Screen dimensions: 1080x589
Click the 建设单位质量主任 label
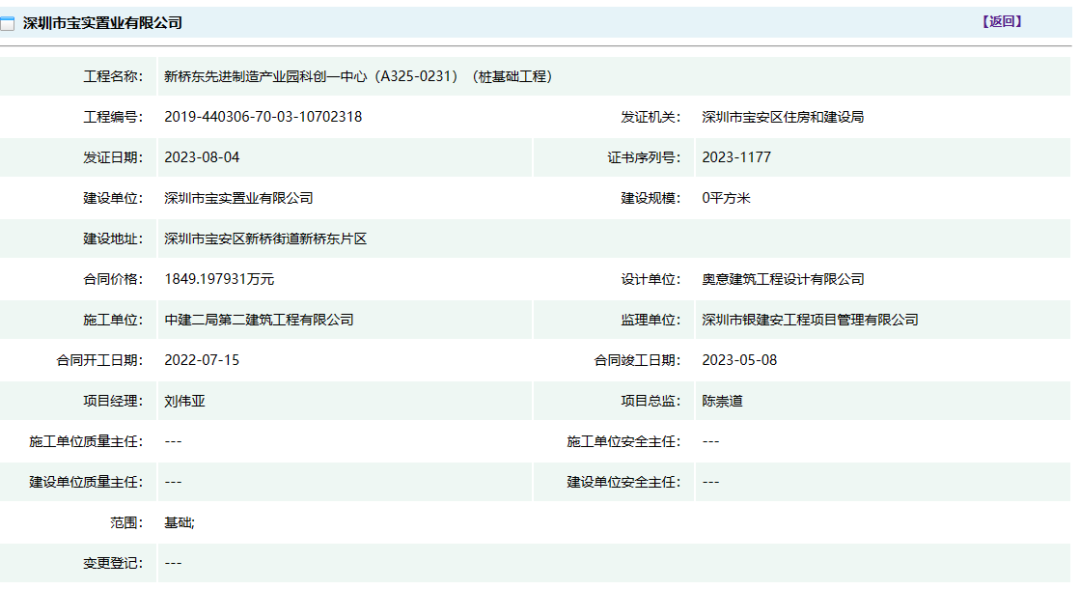click(x=86, y=482)
